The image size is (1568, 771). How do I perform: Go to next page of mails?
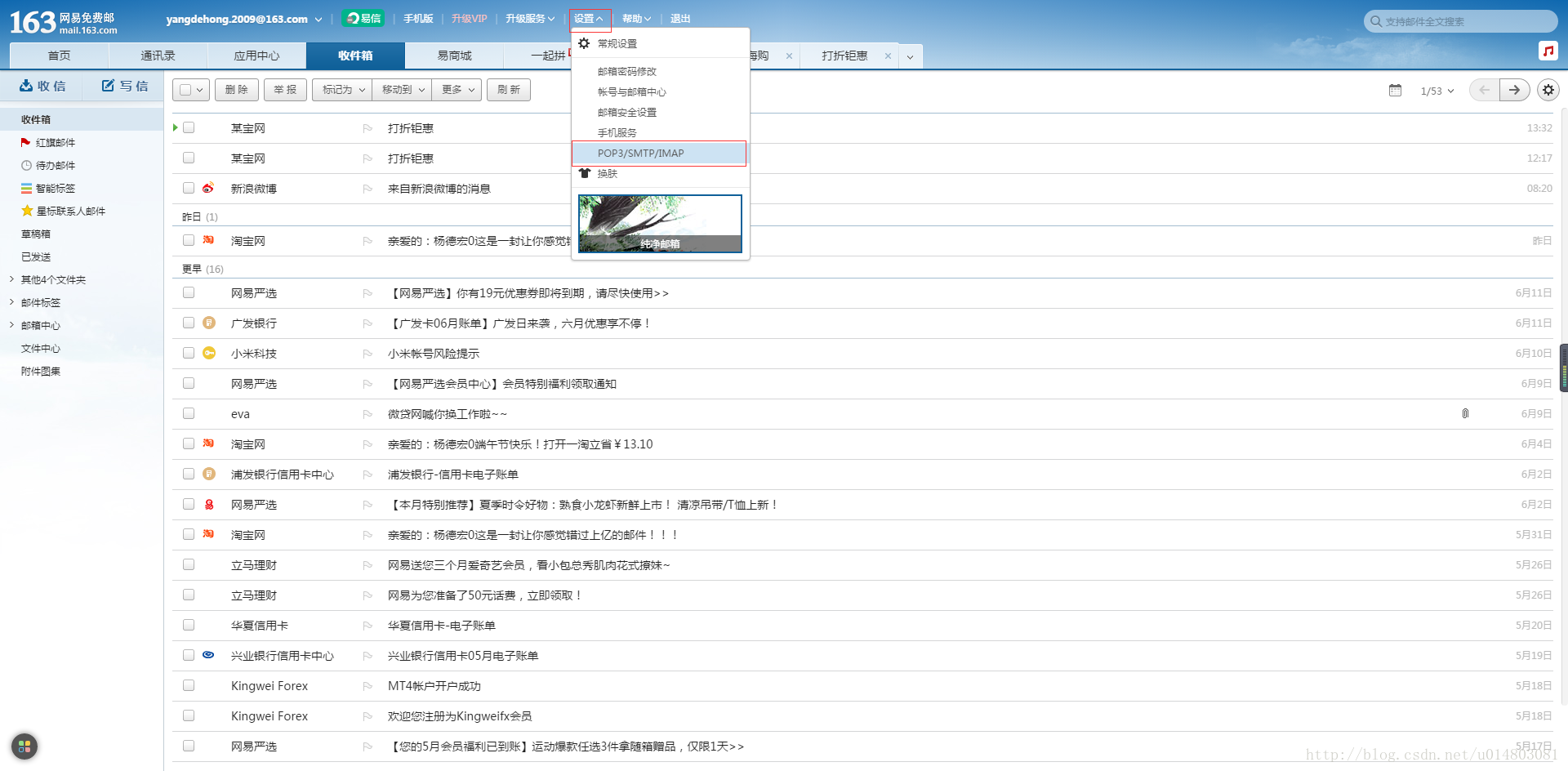[x=1514, y=90]
